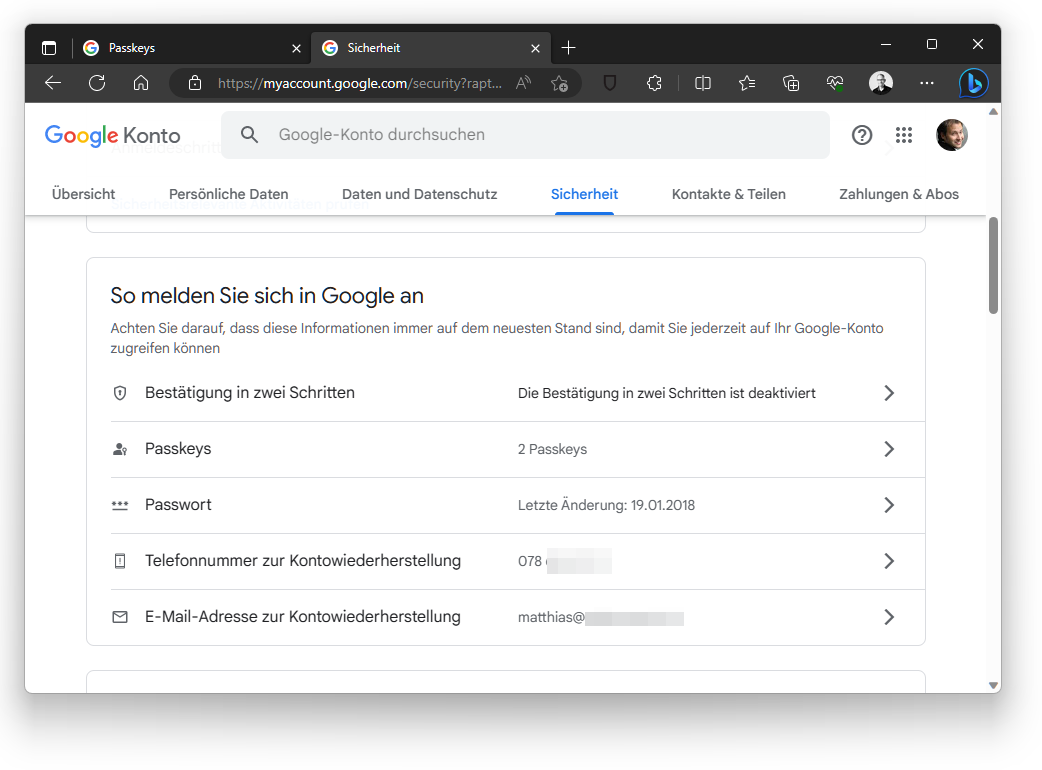Close the Sicherheit browser tab
Image resolution: width=1042 pixels, height=770 pixels.
click(536, 48)
